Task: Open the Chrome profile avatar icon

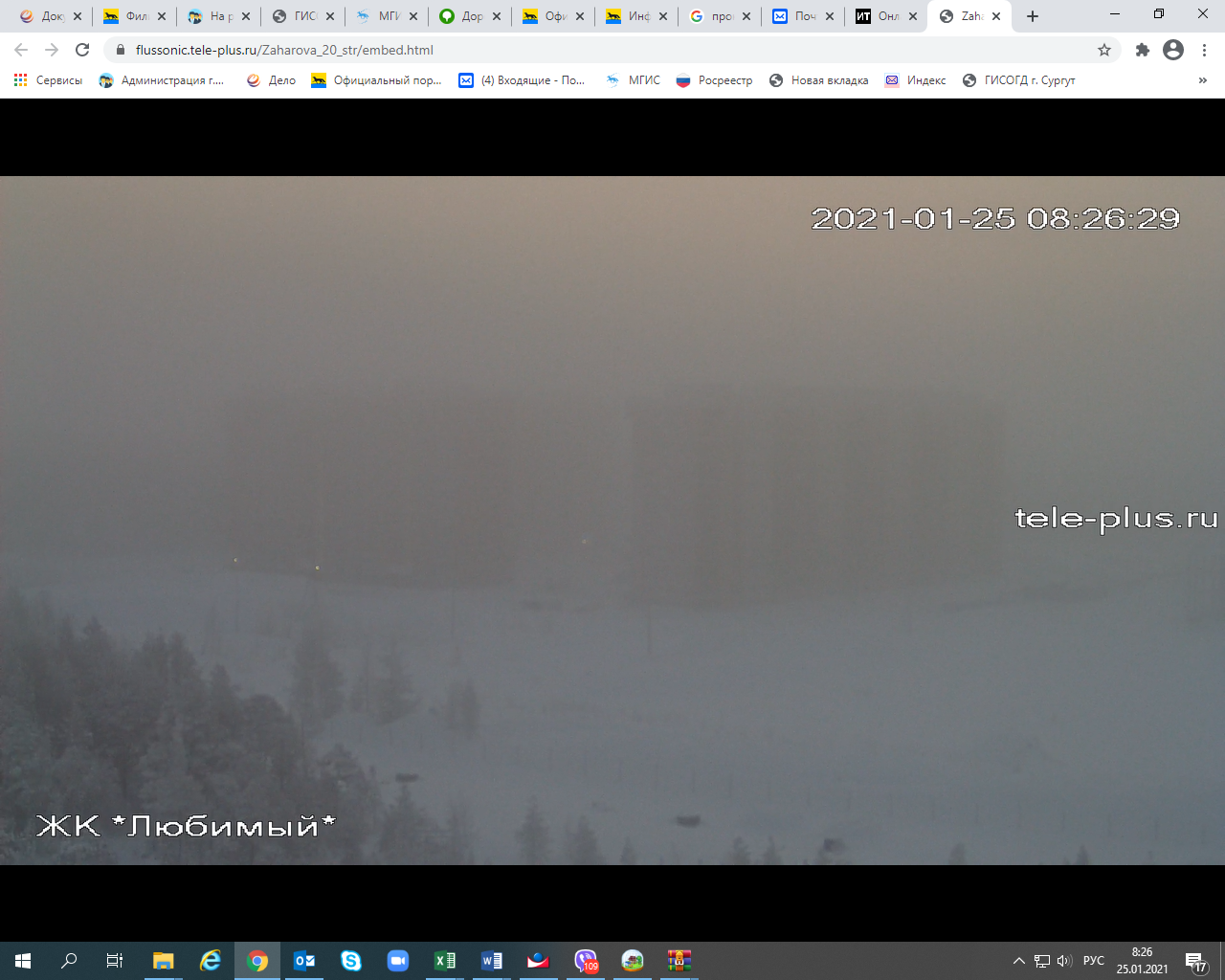Action: (x=1173, y=50)
